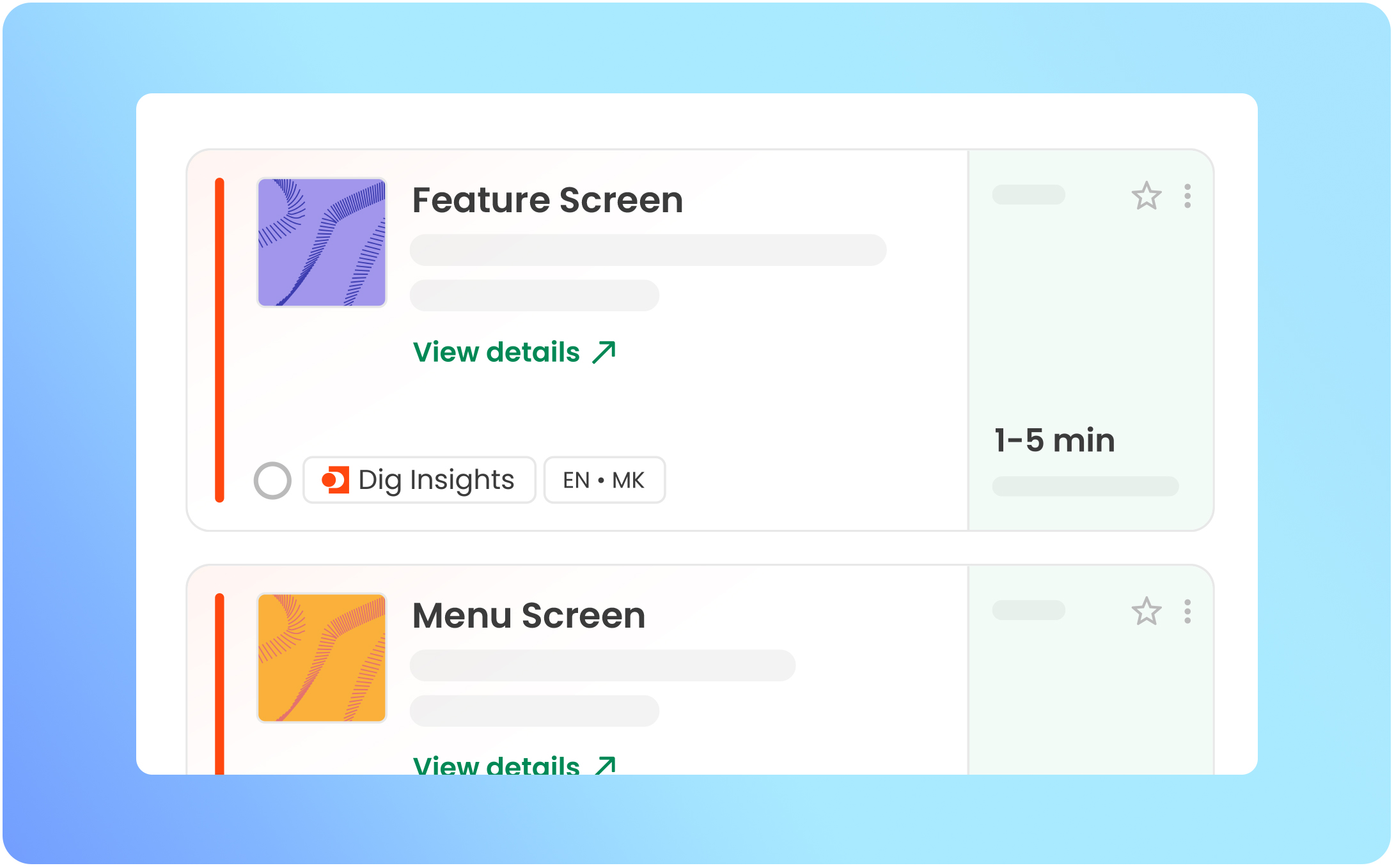Click the EN • MK language tag

tap(604, 480)
